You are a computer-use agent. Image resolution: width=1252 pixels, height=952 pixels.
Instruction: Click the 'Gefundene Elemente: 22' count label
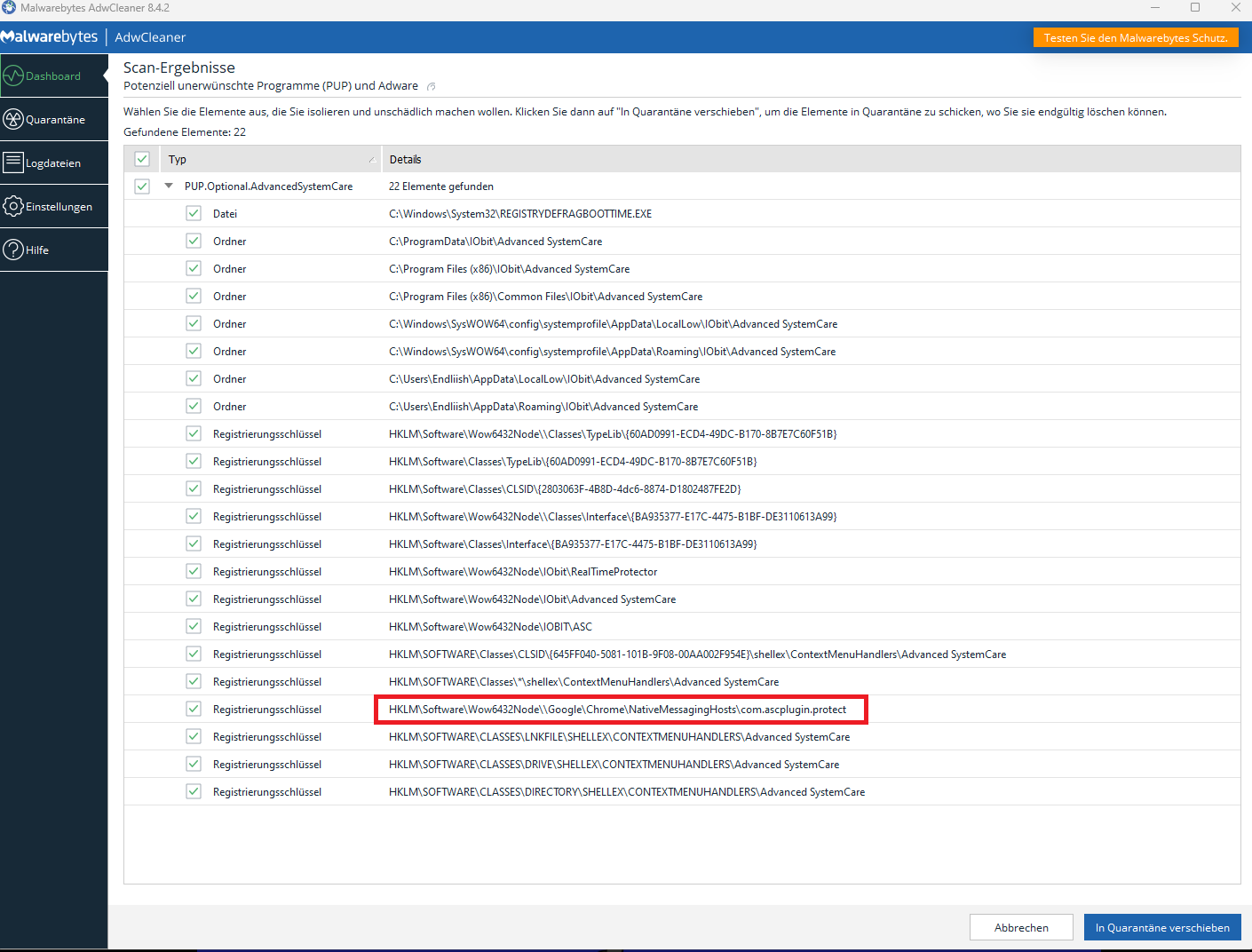coord(185,132)
